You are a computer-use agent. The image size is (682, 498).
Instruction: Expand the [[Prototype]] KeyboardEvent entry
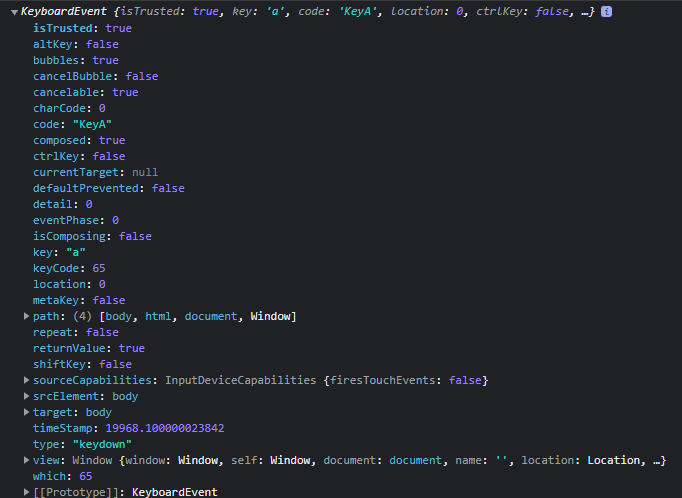26,492
